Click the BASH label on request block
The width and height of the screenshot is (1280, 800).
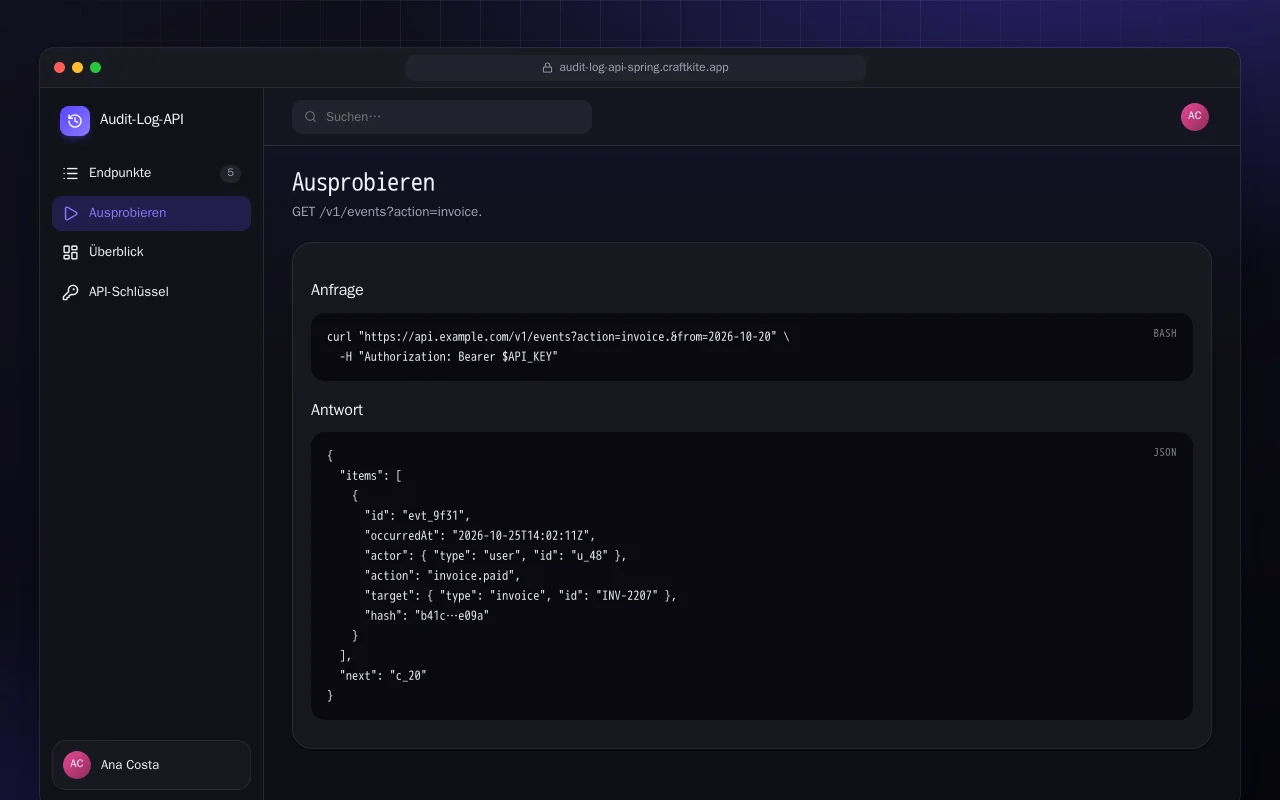1165,333
